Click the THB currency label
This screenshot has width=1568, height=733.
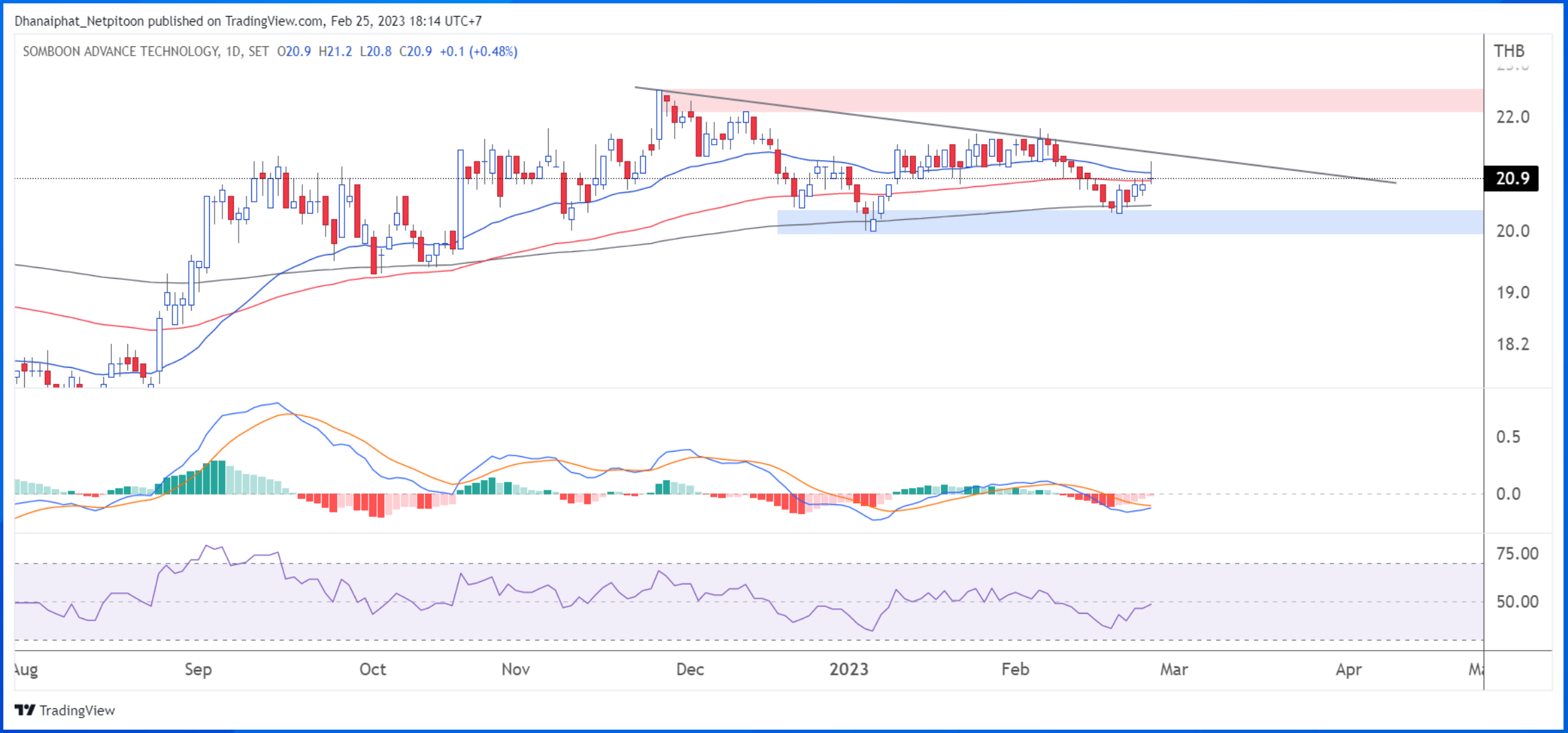[1509, 51]
